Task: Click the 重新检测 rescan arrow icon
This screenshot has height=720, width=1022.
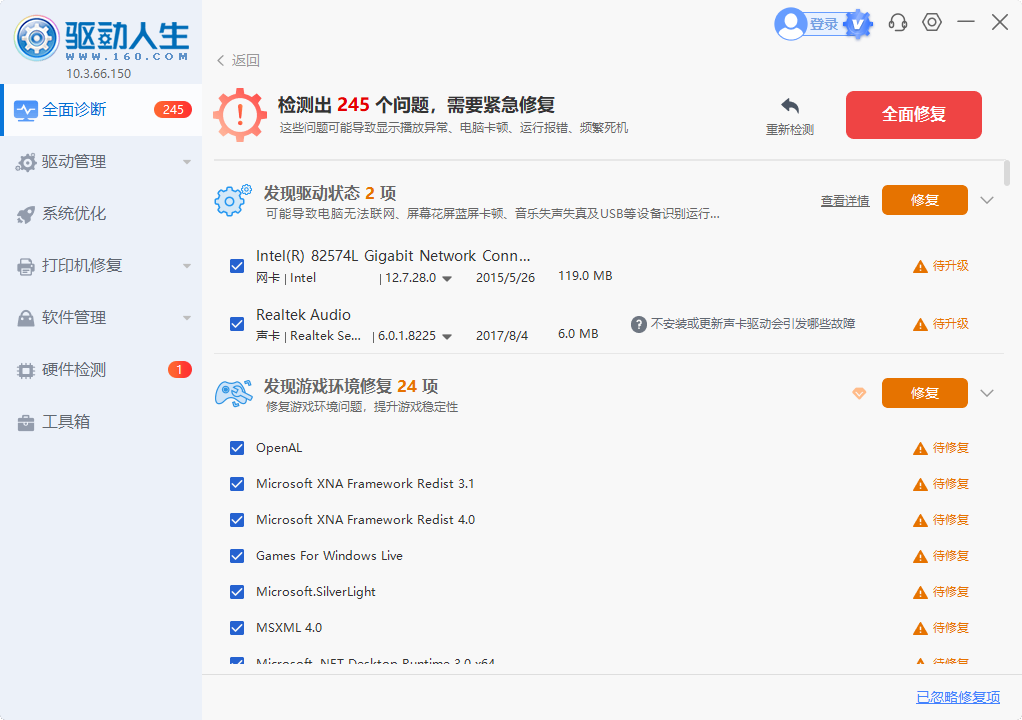Action: point(789,106)
